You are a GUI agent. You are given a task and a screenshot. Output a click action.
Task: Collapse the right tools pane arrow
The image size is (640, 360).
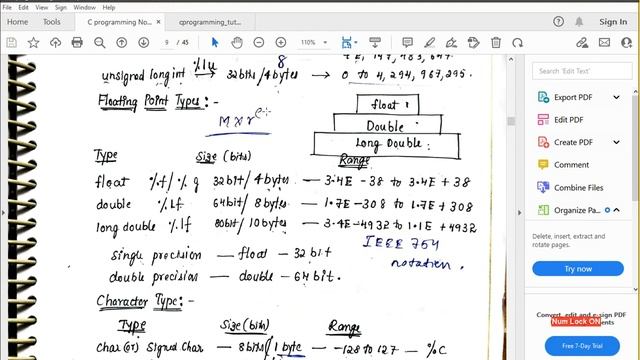pyautogui.click(x=520, y=212)
